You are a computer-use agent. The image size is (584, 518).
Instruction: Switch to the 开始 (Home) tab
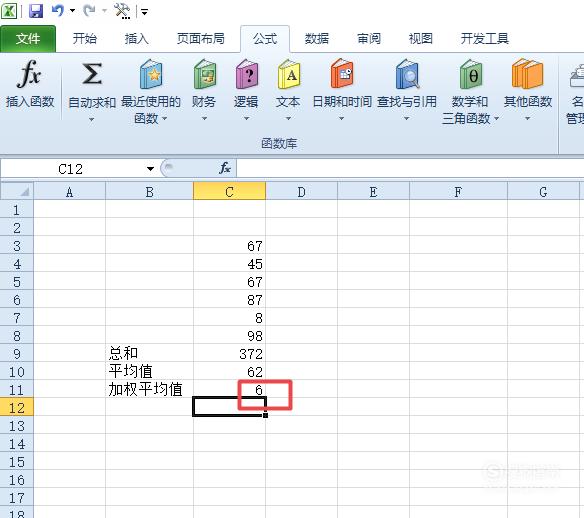(85, 38)
